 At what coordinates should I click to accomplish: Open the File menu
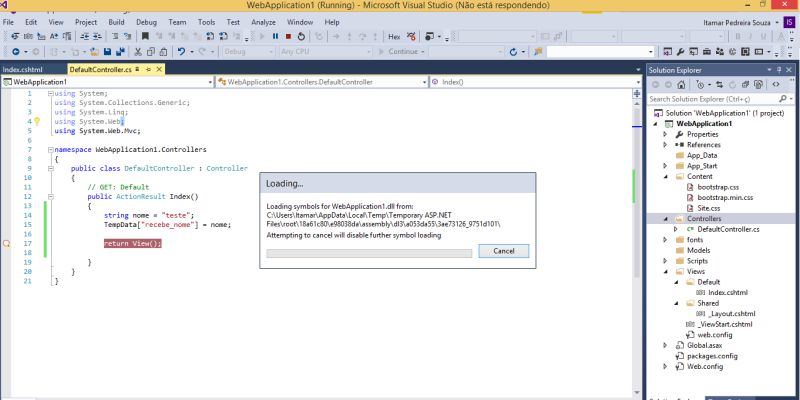coord(8,22)
